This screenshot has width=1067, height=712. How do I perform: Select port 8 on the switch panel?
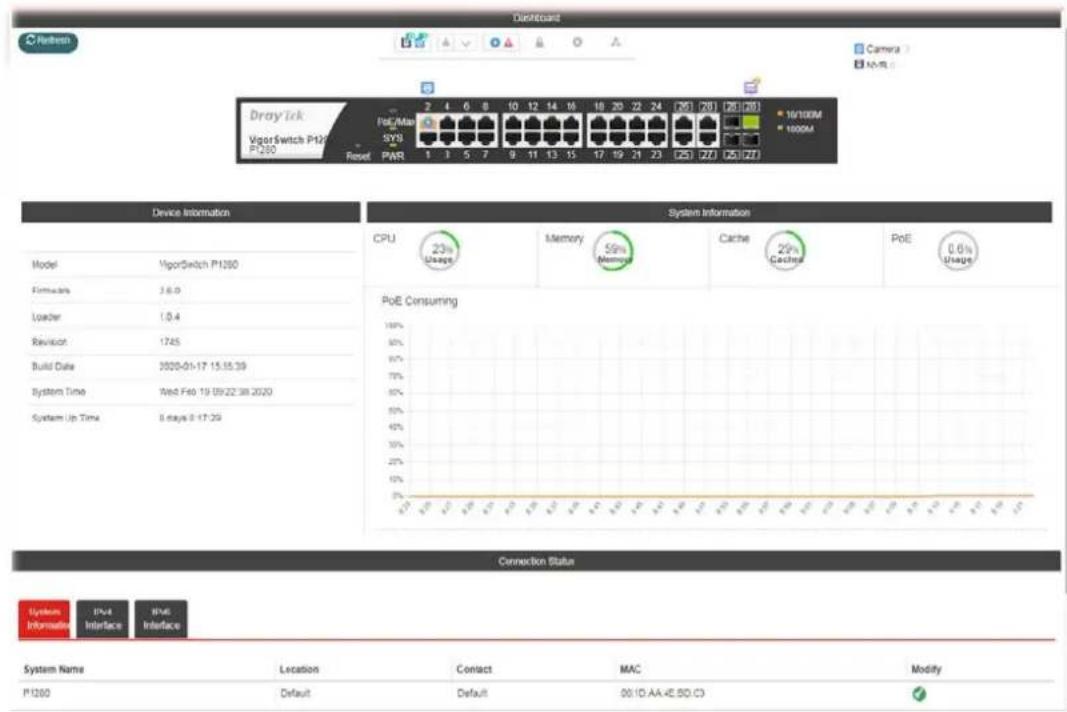pyautogui.click(x=486, y=122)
